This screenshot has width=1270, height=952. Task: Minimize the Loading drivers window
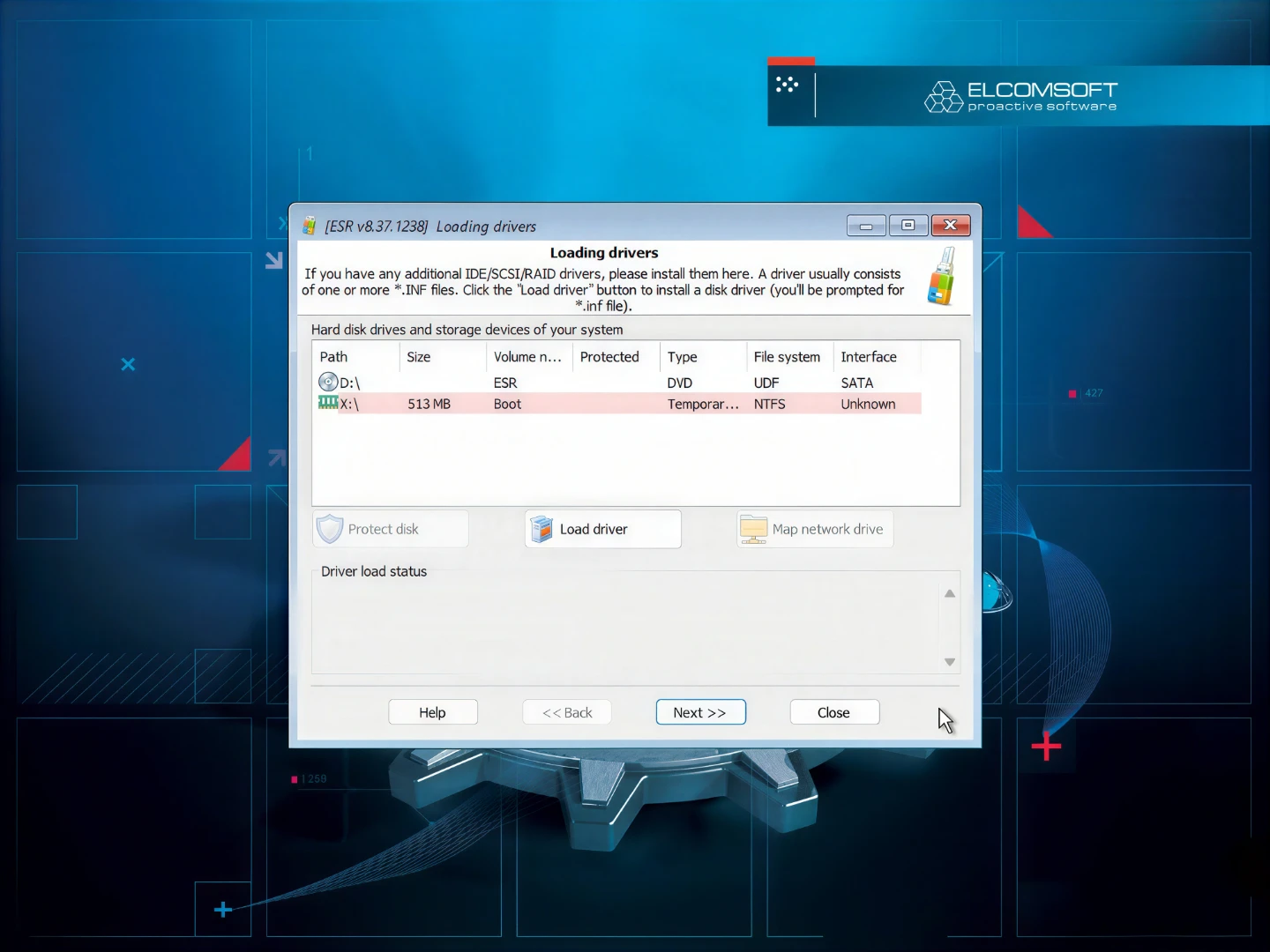pyautogui.click(x=866, y=226)
